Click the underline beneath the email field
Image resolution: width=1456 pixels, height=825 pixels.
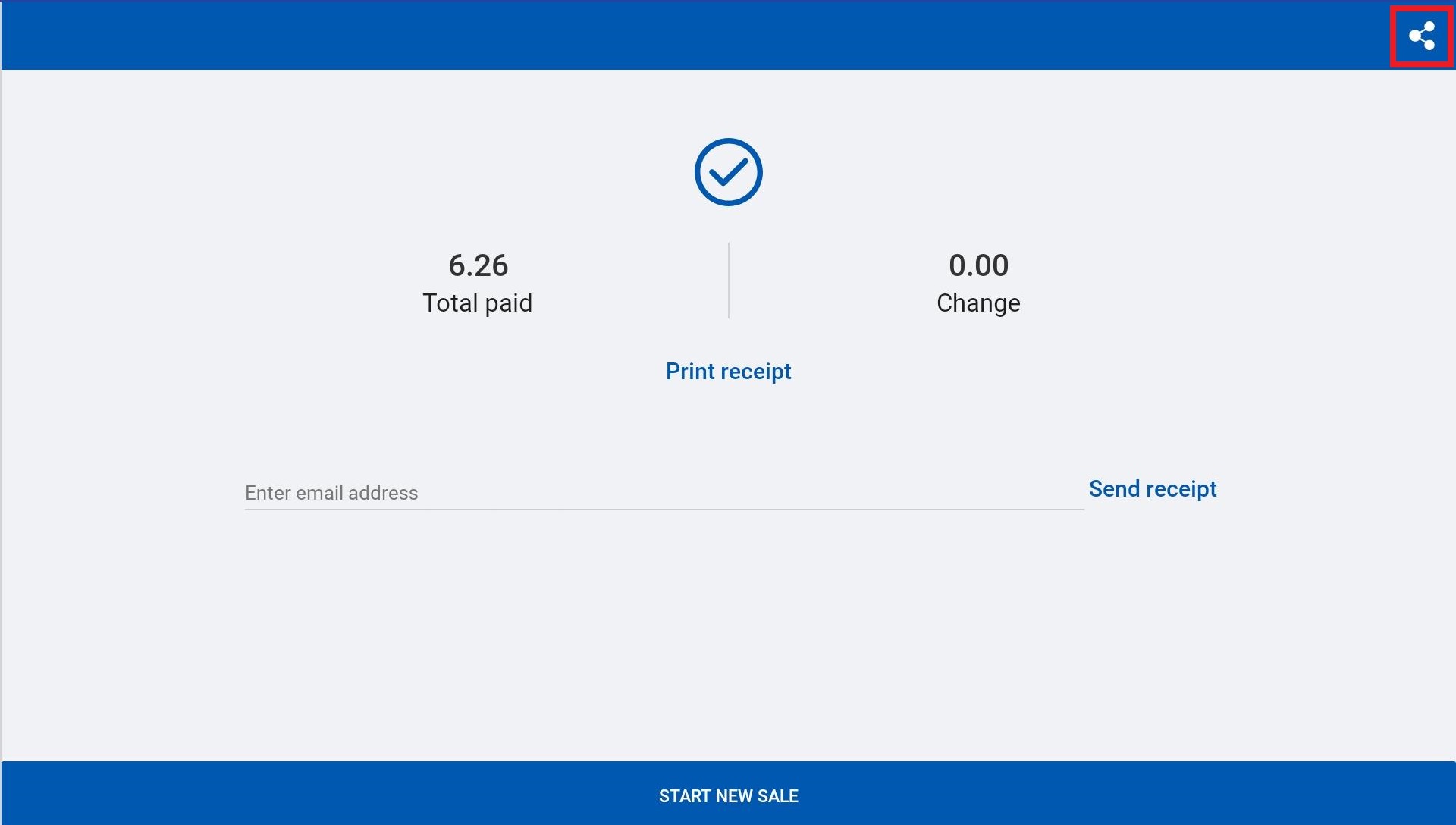664,510
